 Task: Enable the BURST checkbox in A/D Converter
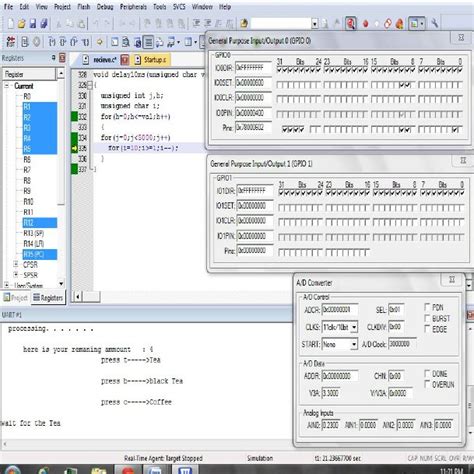(x=427, y=318)
